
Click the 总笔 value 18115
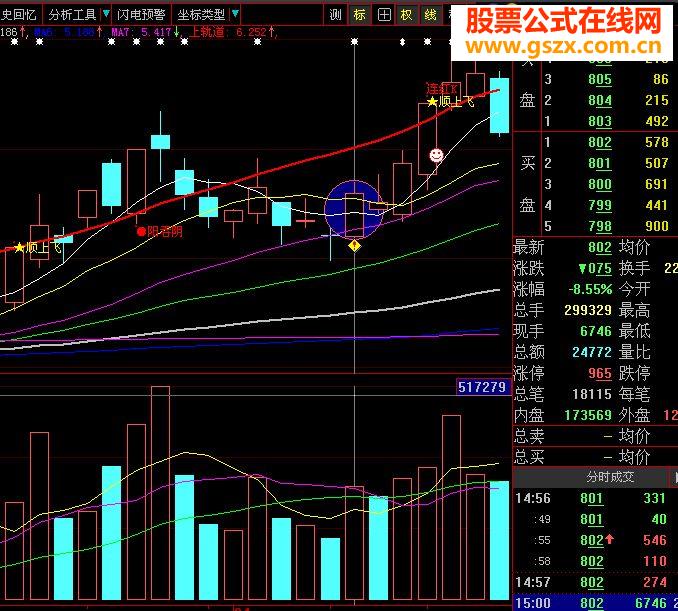click(x=592, y=394)
